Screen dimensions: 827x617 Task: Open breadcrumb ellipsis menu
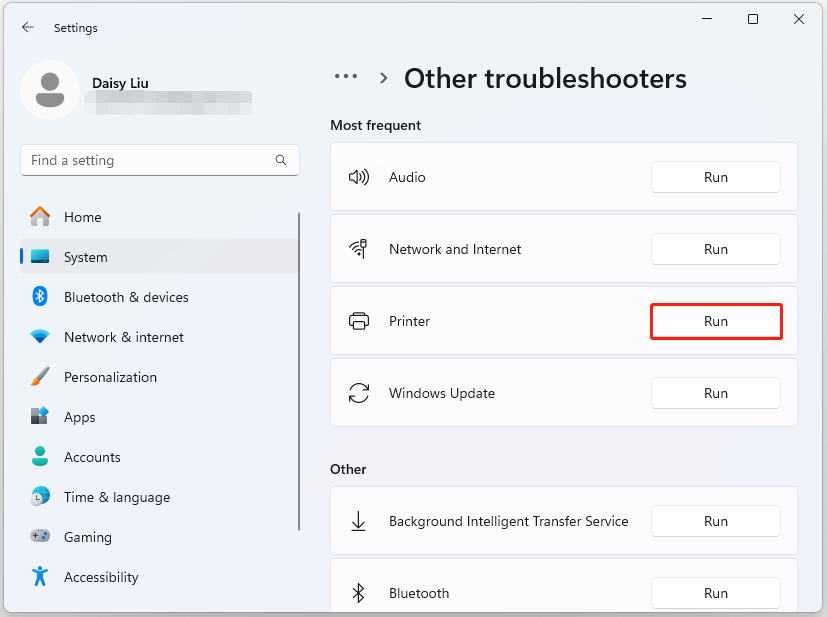click(x=346, y=77)
